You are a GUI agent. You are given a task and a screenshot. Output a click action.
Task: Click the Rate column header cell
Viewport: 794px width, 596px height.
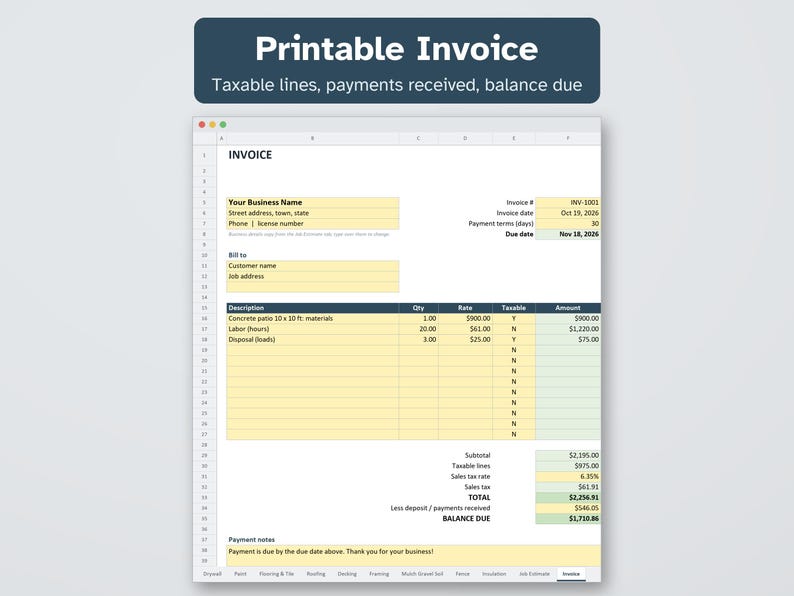click(x=465, y=308)
